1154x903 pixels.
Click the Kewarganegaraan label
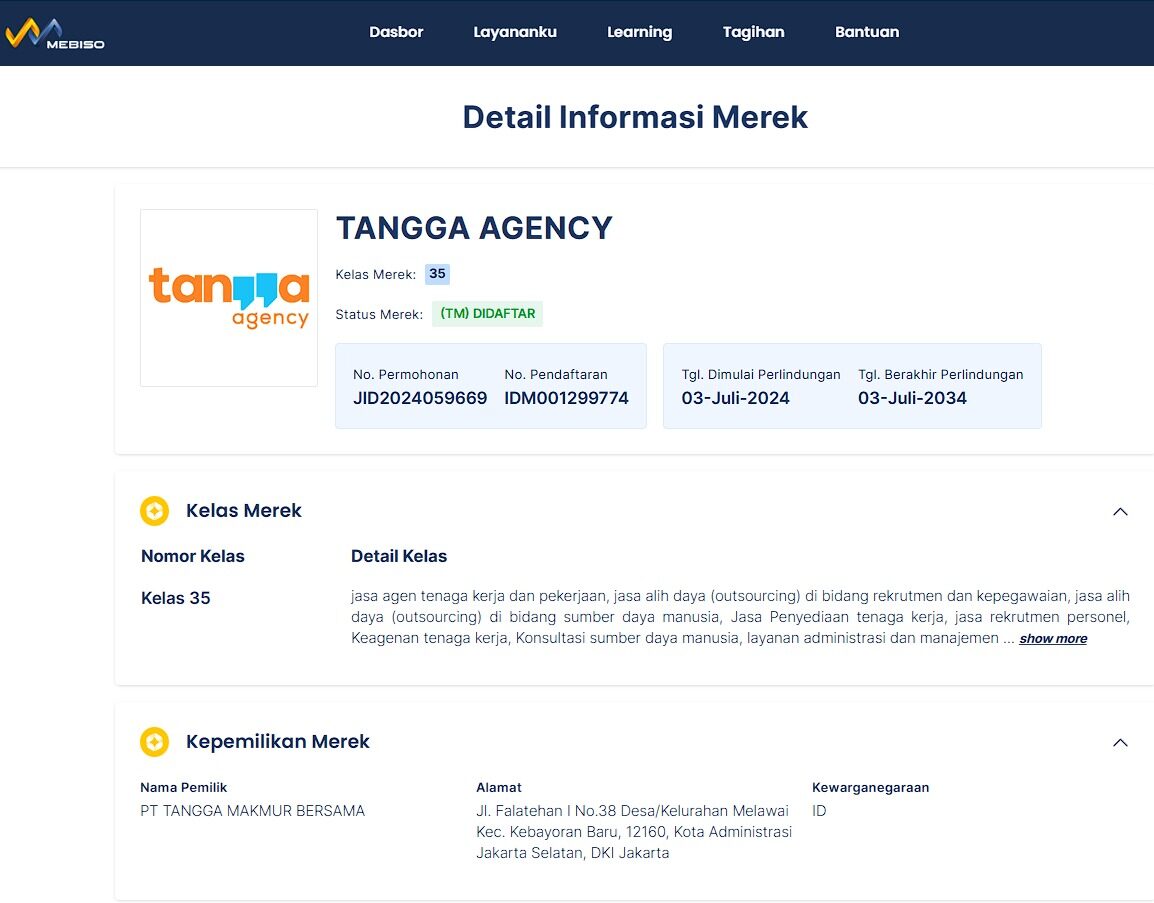click(871, 787)
